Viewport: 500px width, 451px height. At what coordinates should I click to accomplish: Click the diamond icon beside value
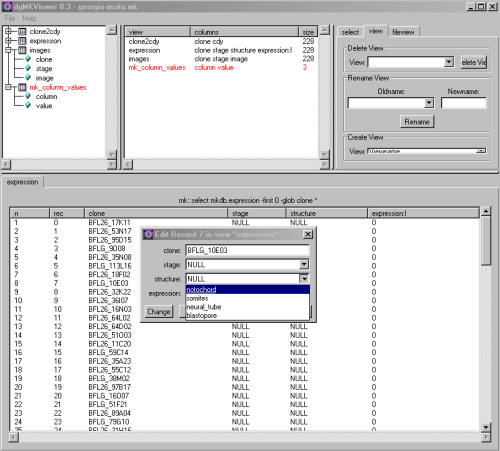pyautogui.click(x=28, y=105)
